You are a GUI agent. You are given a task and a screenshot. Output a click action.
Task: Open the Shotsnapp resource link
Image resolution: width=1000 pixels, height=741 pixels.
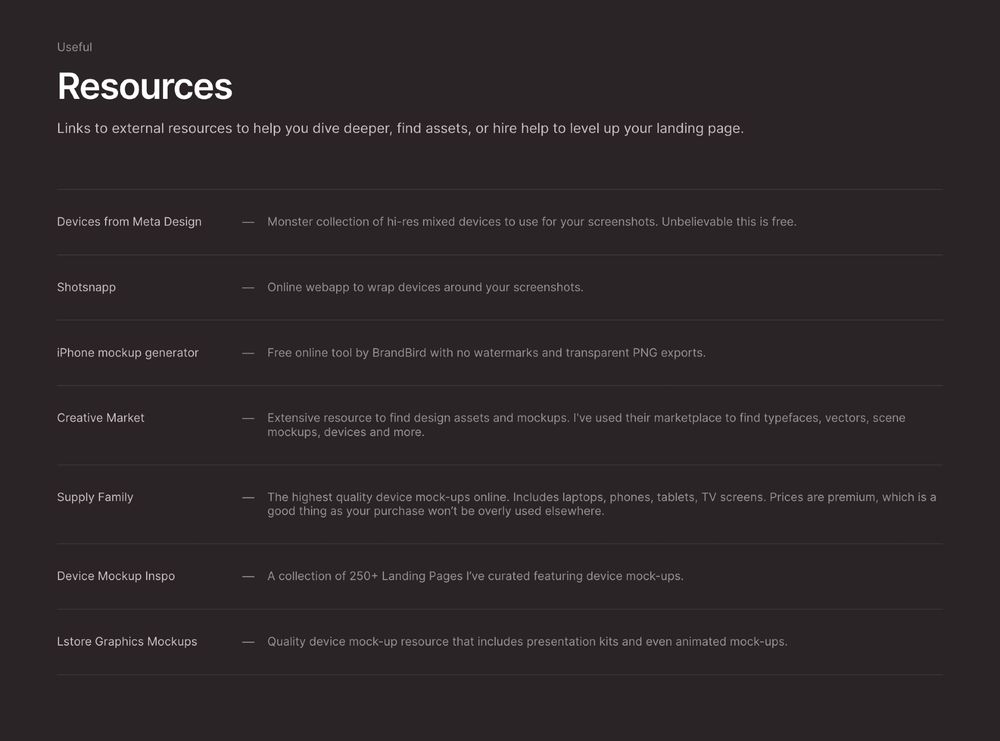(x=86, y=287)
